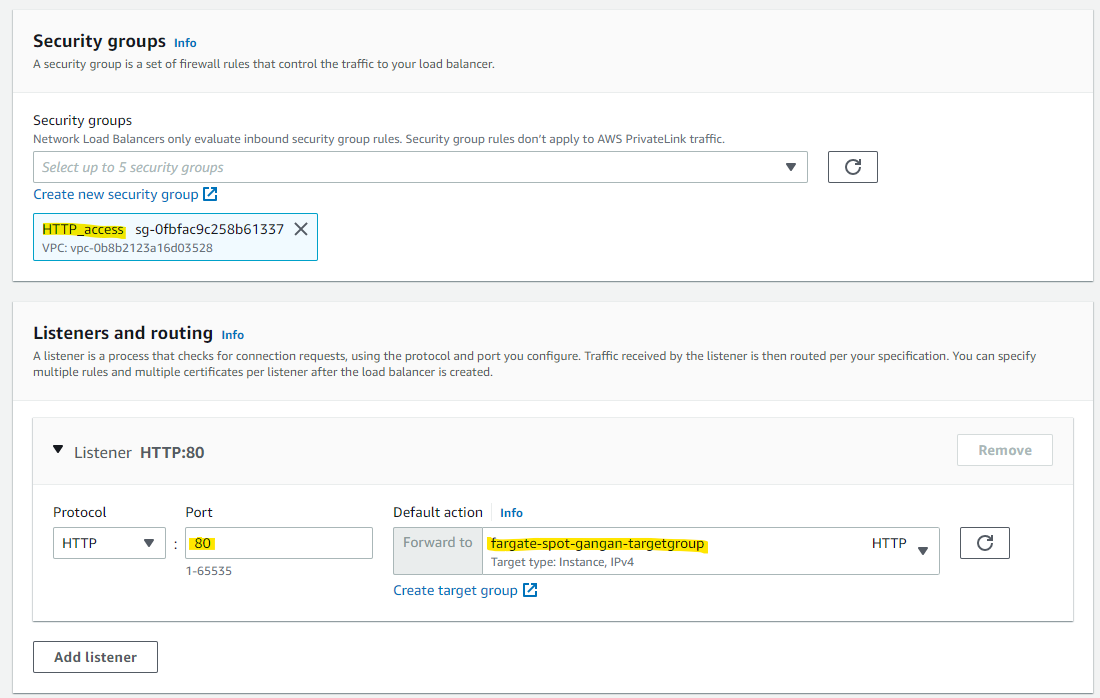
Task: Click the Remove listener button
Action: point(1004,450)
